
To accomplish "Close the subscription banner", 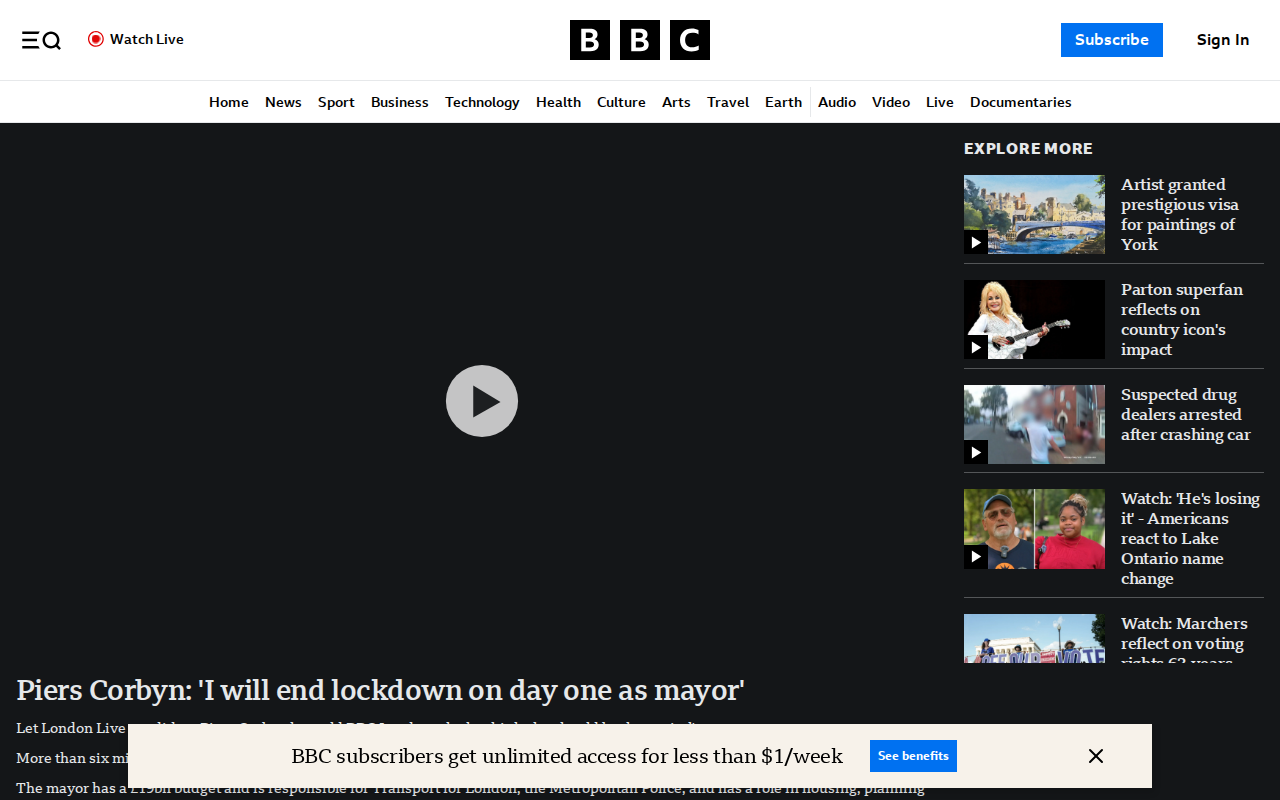I will point(1096,756).
